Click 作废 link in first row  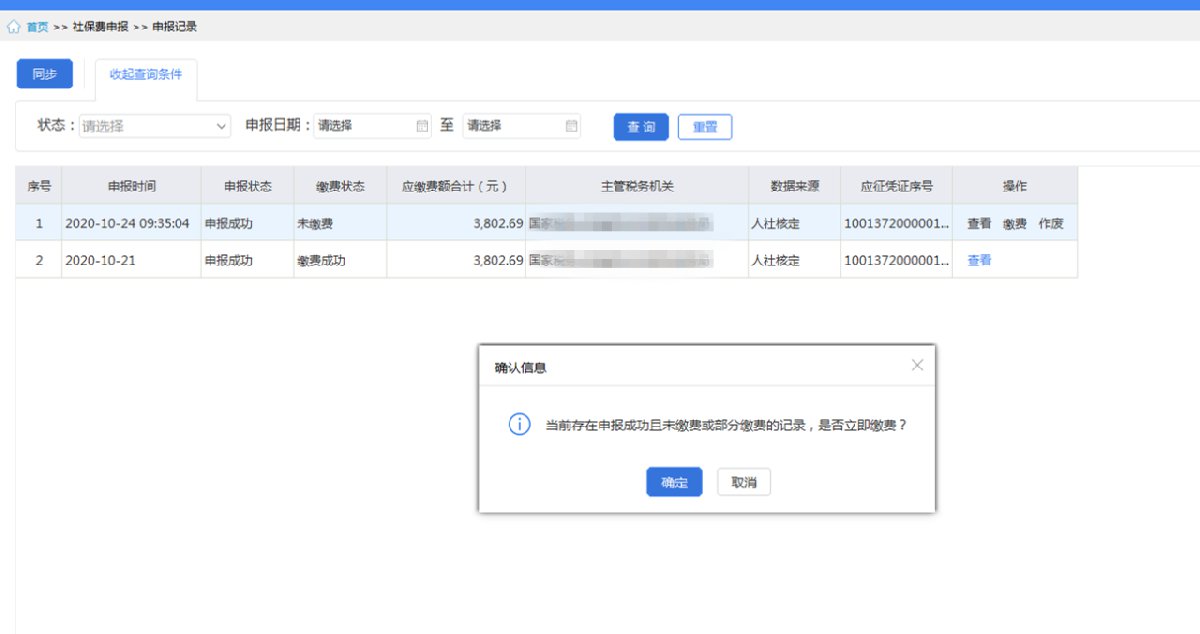point(1051,224)
